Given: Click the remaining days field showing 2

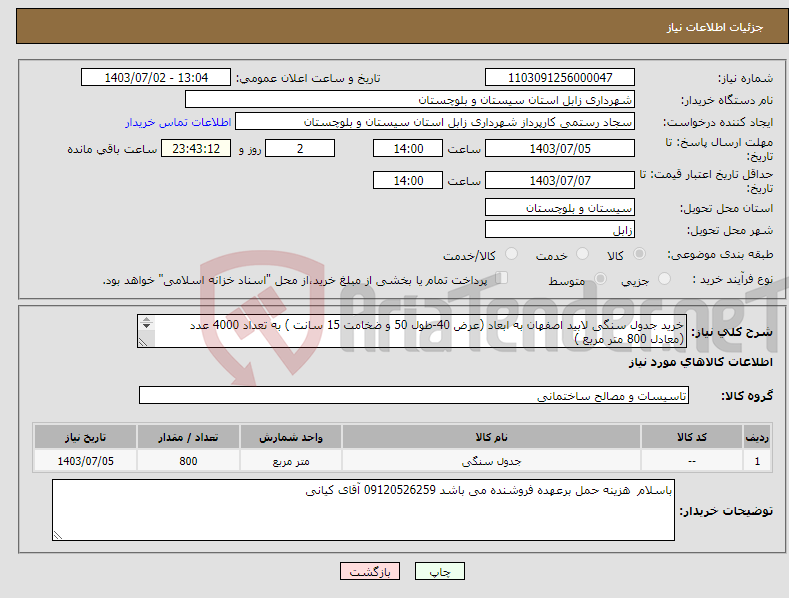Looking at the screenshot, I should (300, 148).
